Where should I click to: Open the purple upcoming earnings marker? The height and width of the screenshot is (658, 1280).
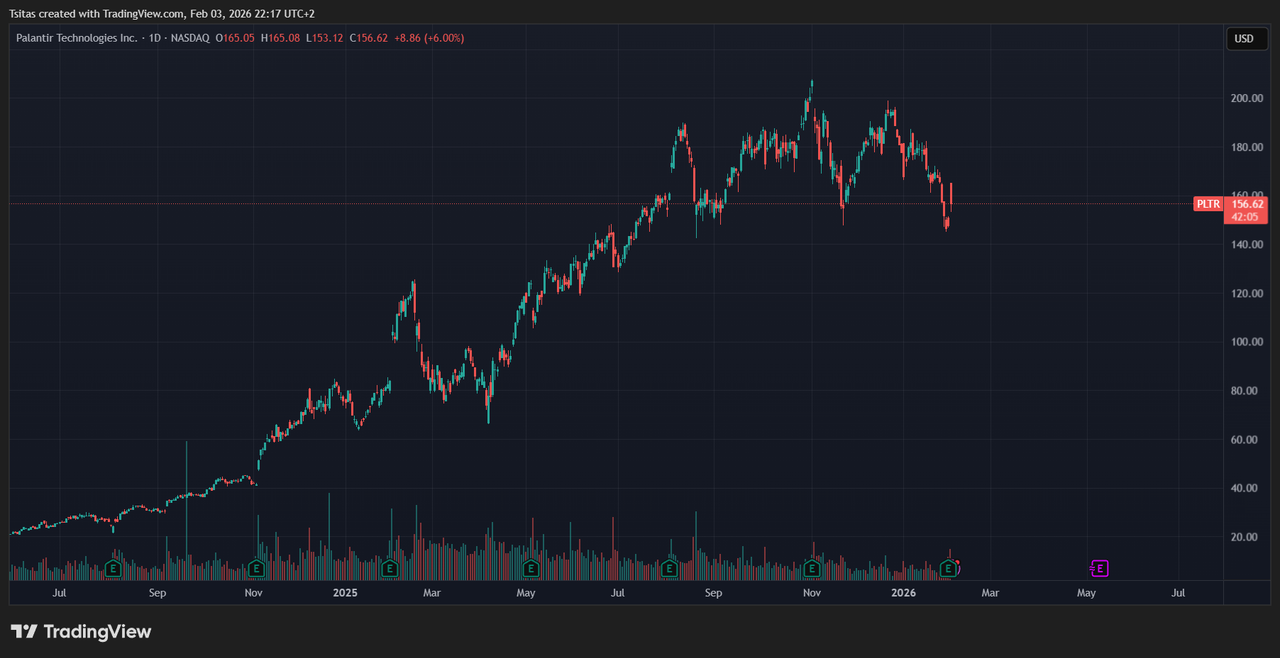click(1099, 569)
